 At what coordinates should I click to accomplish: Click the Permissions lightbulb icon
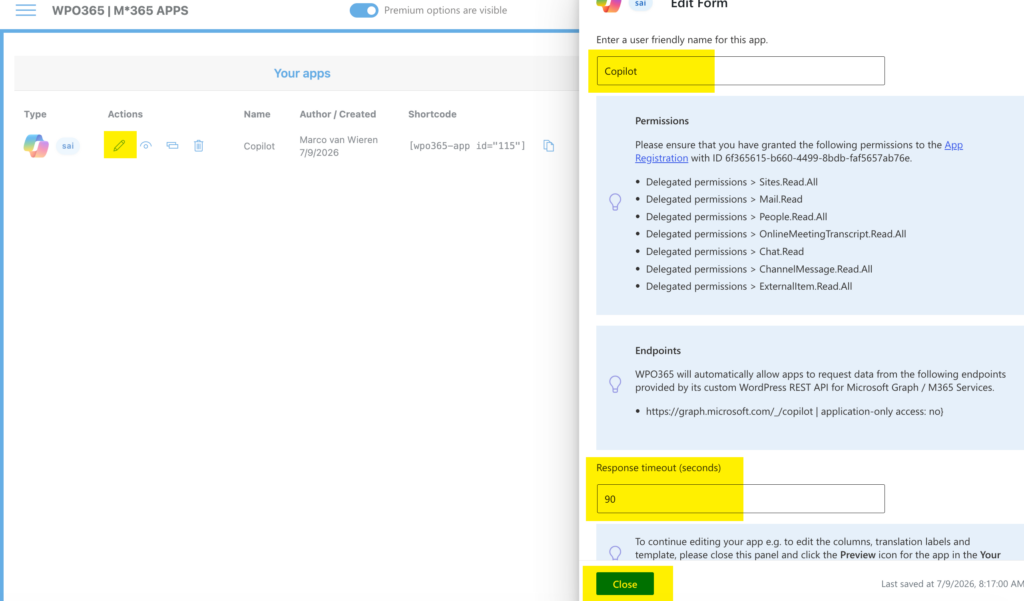[615, 202]
